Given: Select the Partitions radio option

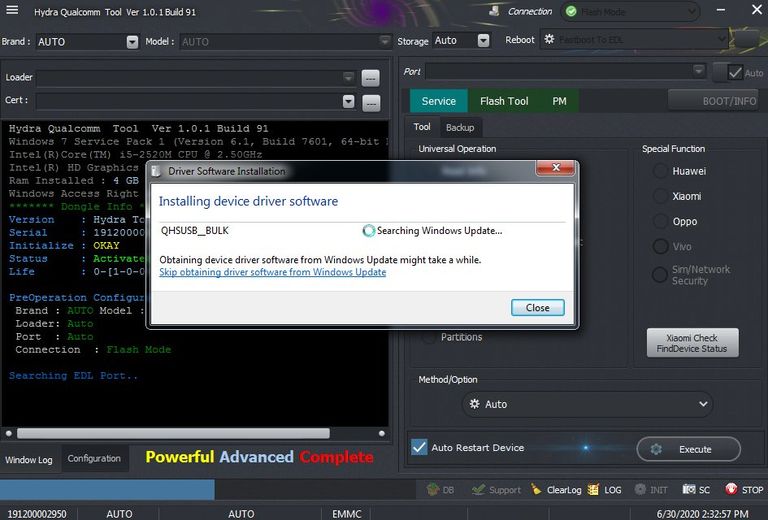Looking at the screenshot, I should [x=429, y=337].
